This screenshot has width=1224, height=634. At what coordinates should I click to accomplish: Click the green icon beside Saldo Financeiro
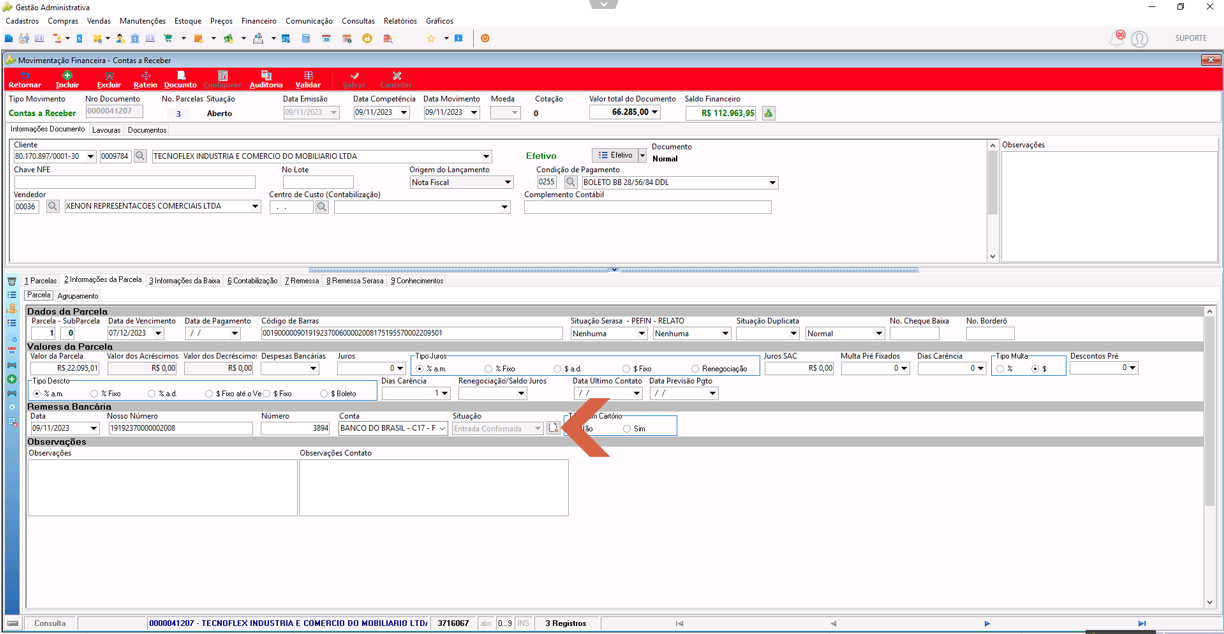[769, 113]
